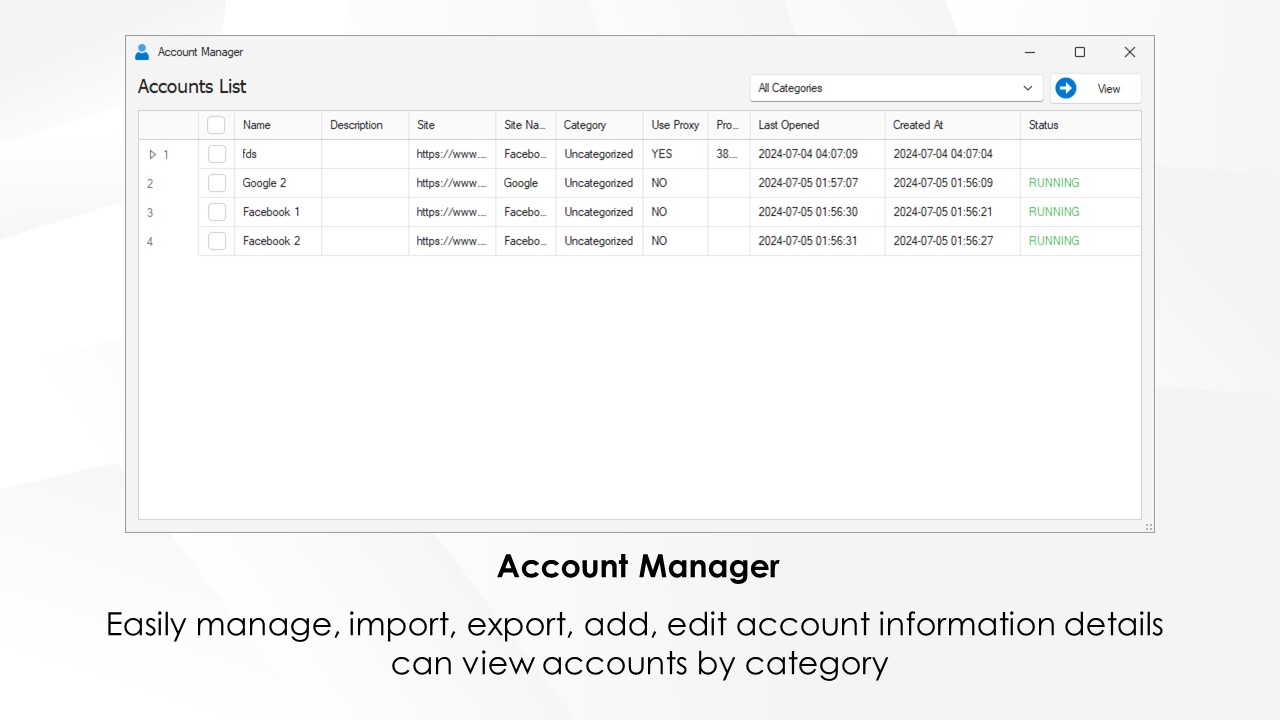
Task: Click the blue circular arrow beside View
Action: 1066,88
